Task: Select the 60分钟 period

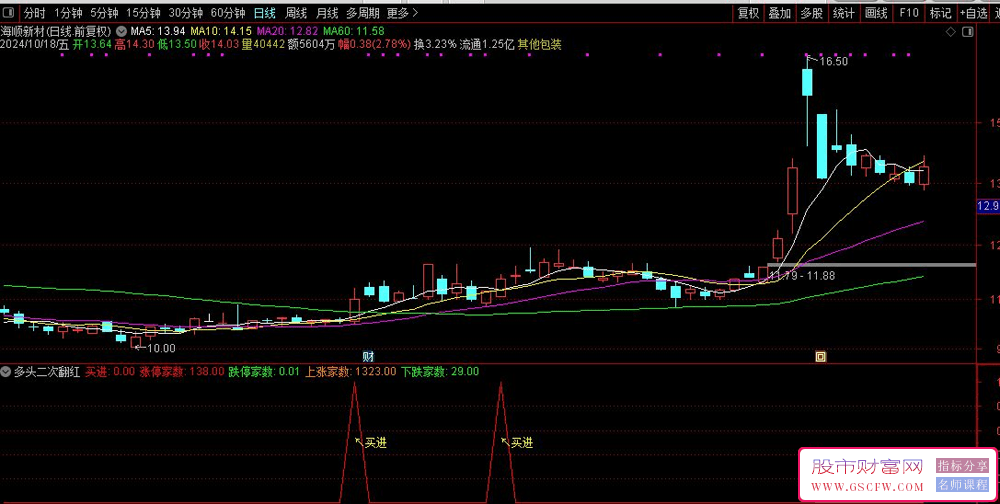Action: tap(228, 13)
